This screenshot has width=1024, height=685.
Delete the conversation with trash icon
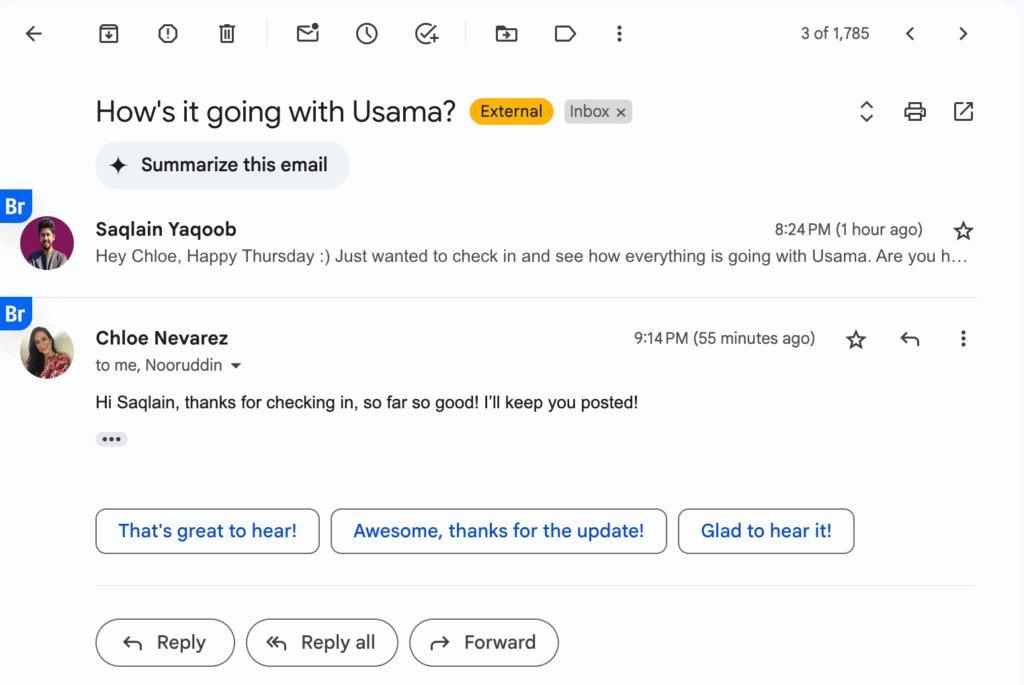point(227,34)
